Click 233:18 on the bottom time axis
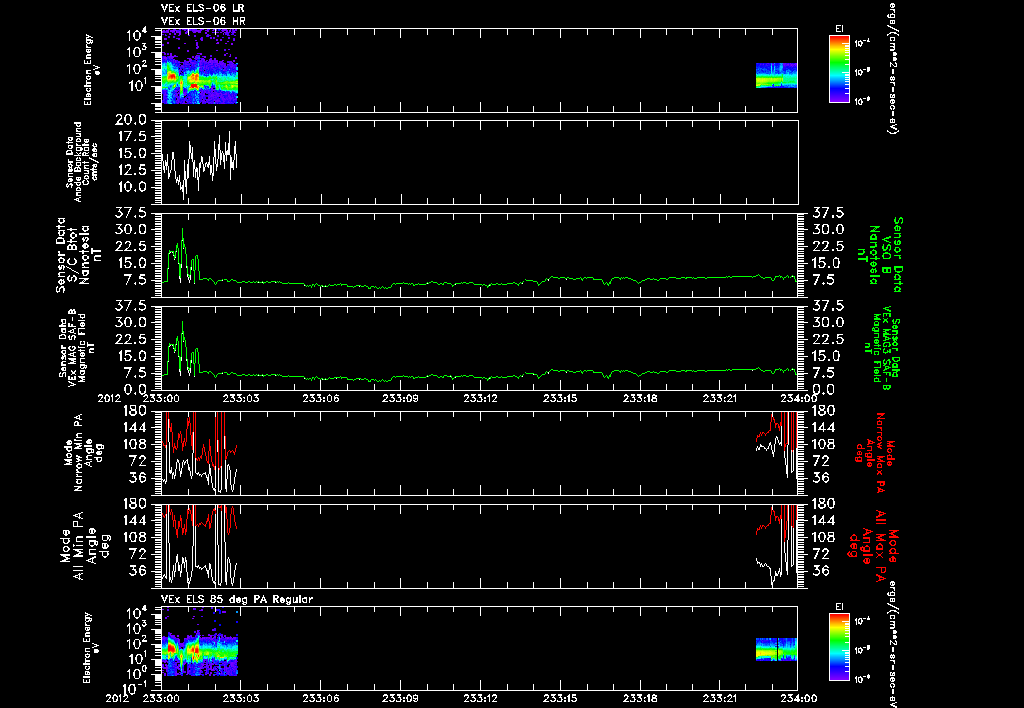Viewport: 1024px width, 708px height. coord(641,698)
